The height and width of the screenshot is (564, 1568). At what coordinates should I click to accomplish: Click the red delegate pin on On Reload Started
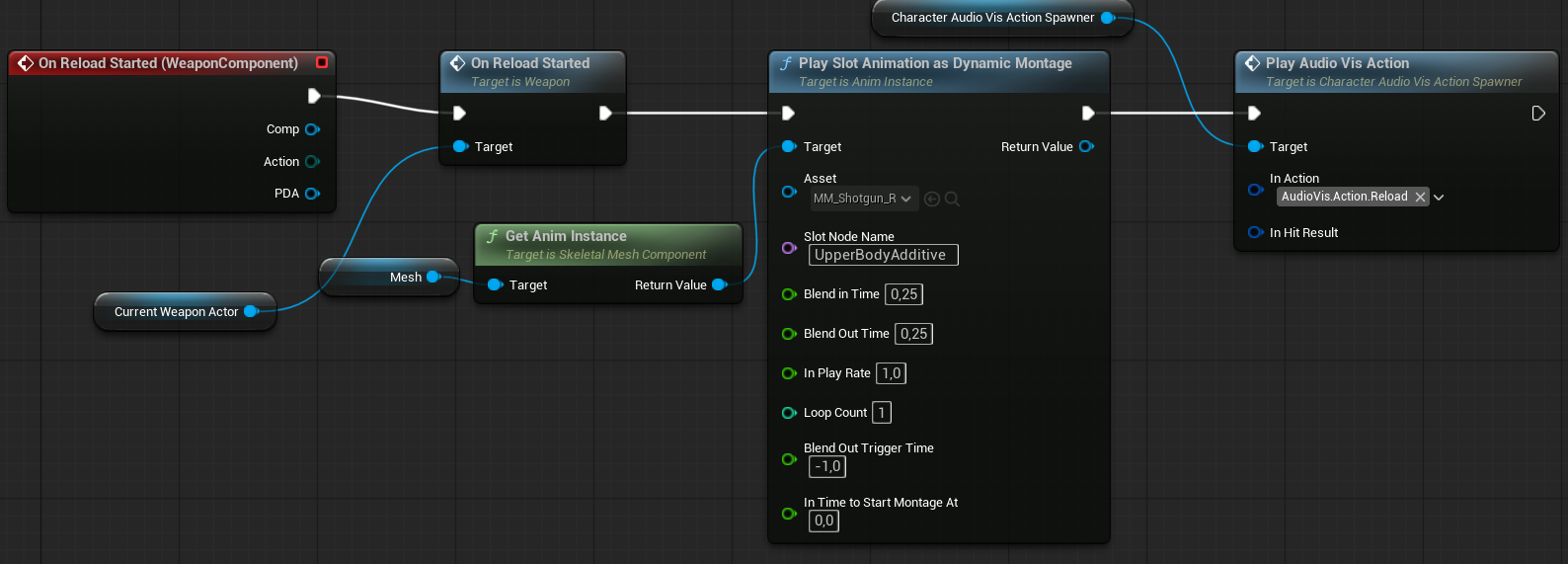322,62
